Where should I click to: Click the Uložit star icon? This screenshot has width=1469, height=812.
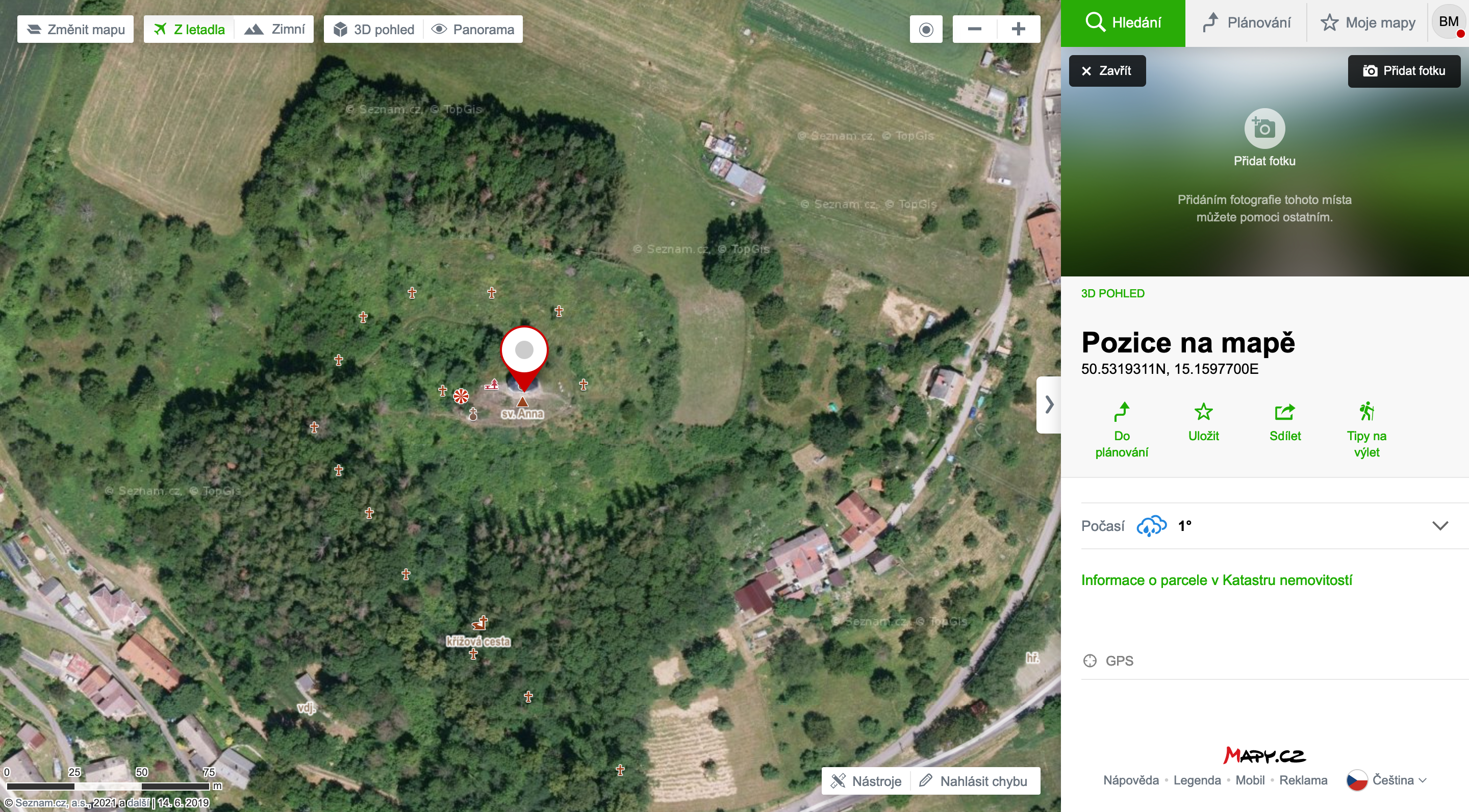coord(1203,412)
